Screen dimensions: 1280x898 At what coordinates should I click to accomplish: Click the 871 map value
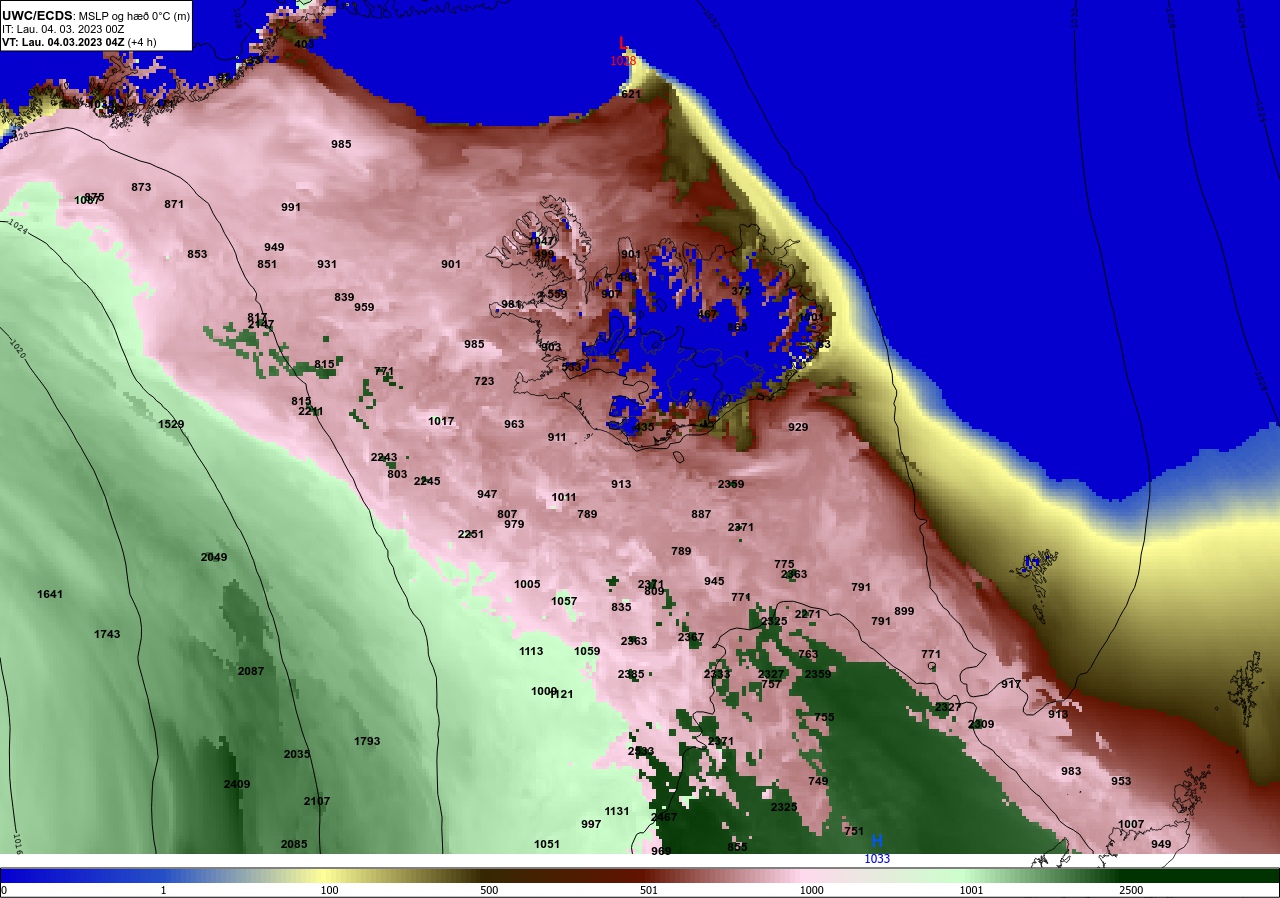(x=174, y=204)
